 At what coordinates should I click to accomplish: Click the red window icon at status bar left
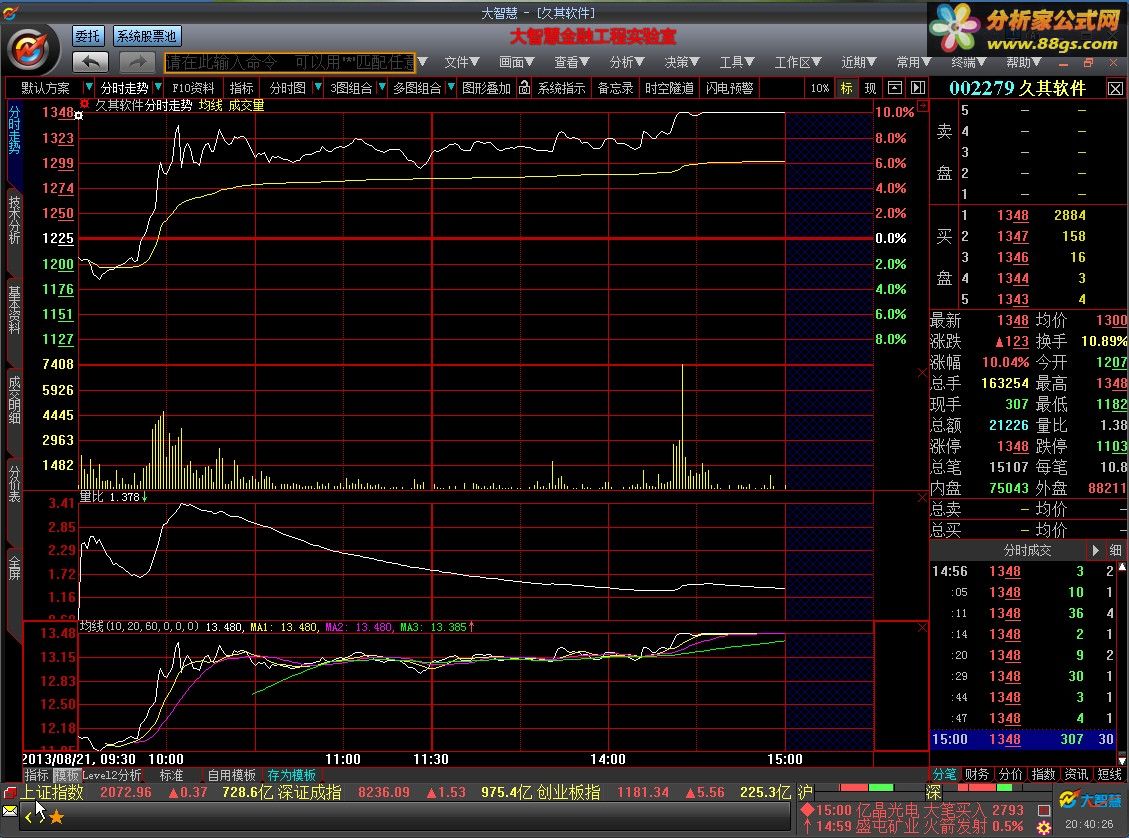(9, 792)
